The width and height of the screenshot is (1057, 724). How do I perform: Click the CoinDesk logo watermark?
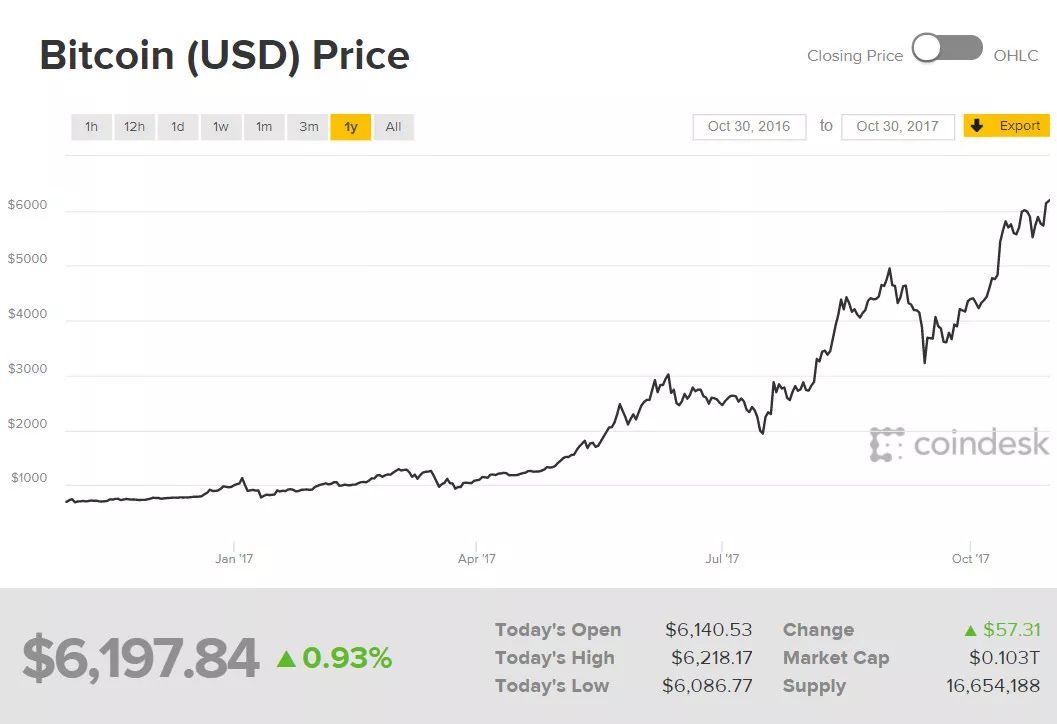959,444
